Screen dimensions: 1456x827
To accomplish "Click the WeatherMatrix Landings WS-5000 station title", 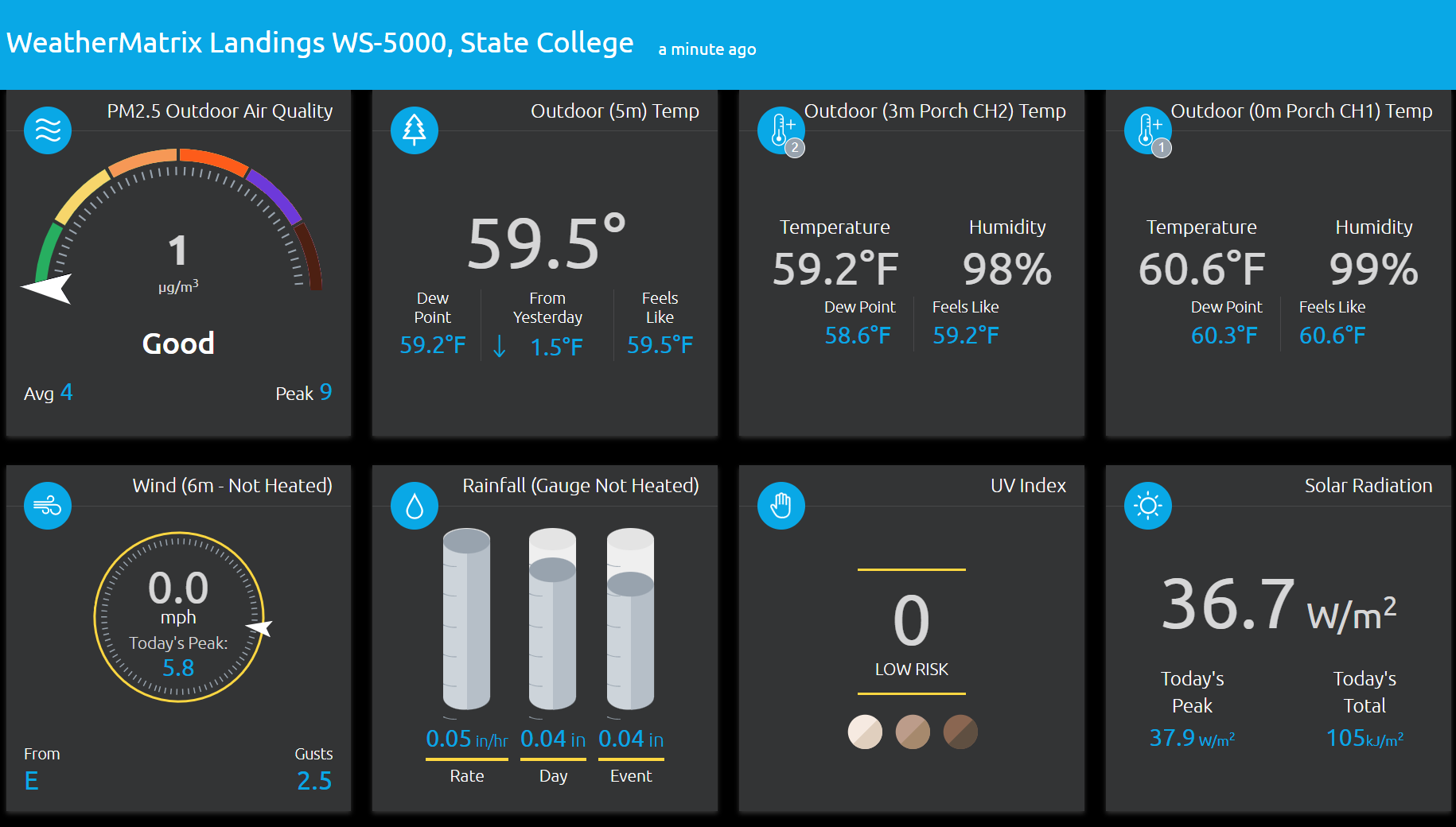I will click(x=320, y=43).
